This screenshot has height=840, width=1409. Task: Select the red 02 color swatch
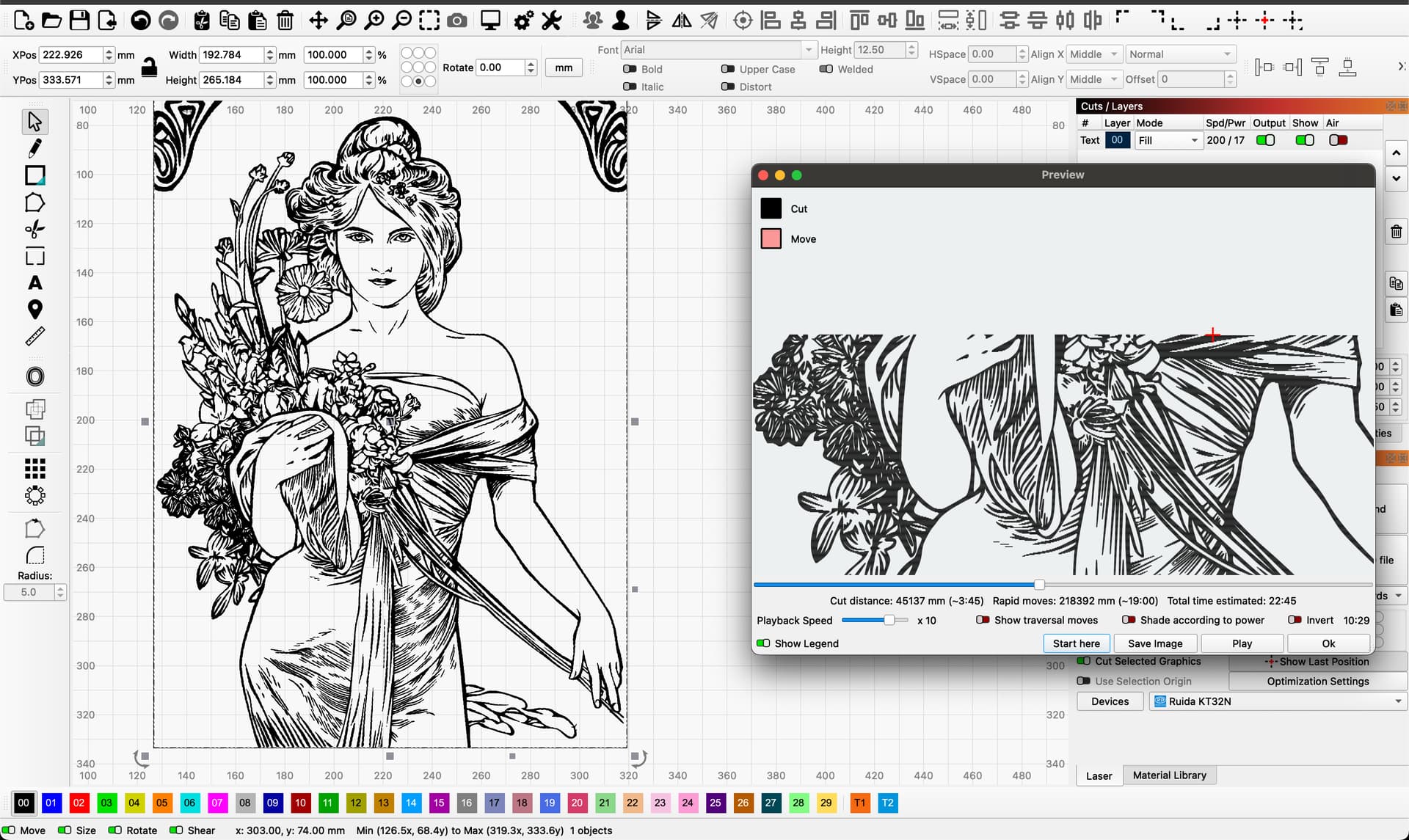(79, 803)
